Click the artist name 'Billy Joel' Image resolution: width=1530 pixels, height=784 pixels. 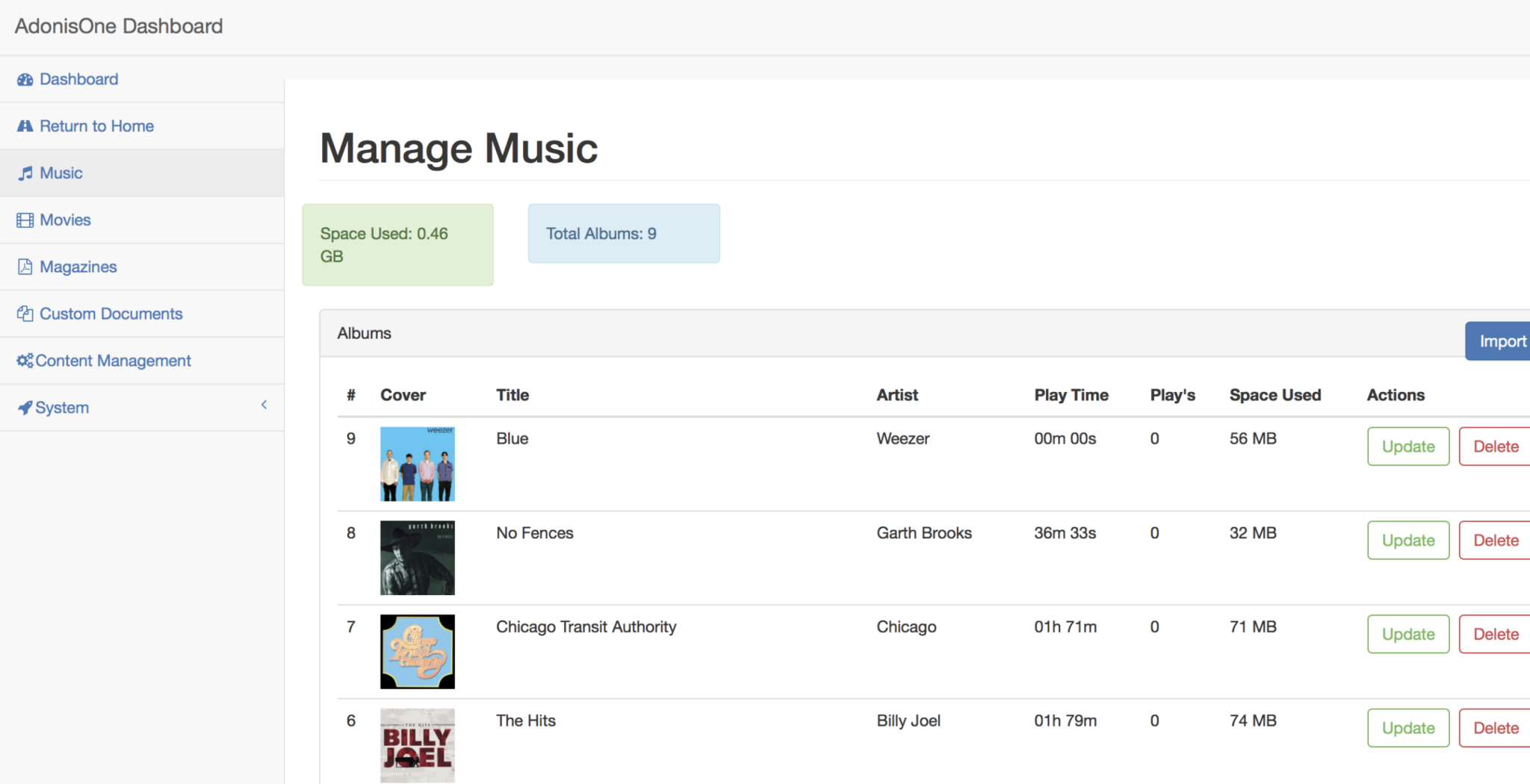point(908,721)
